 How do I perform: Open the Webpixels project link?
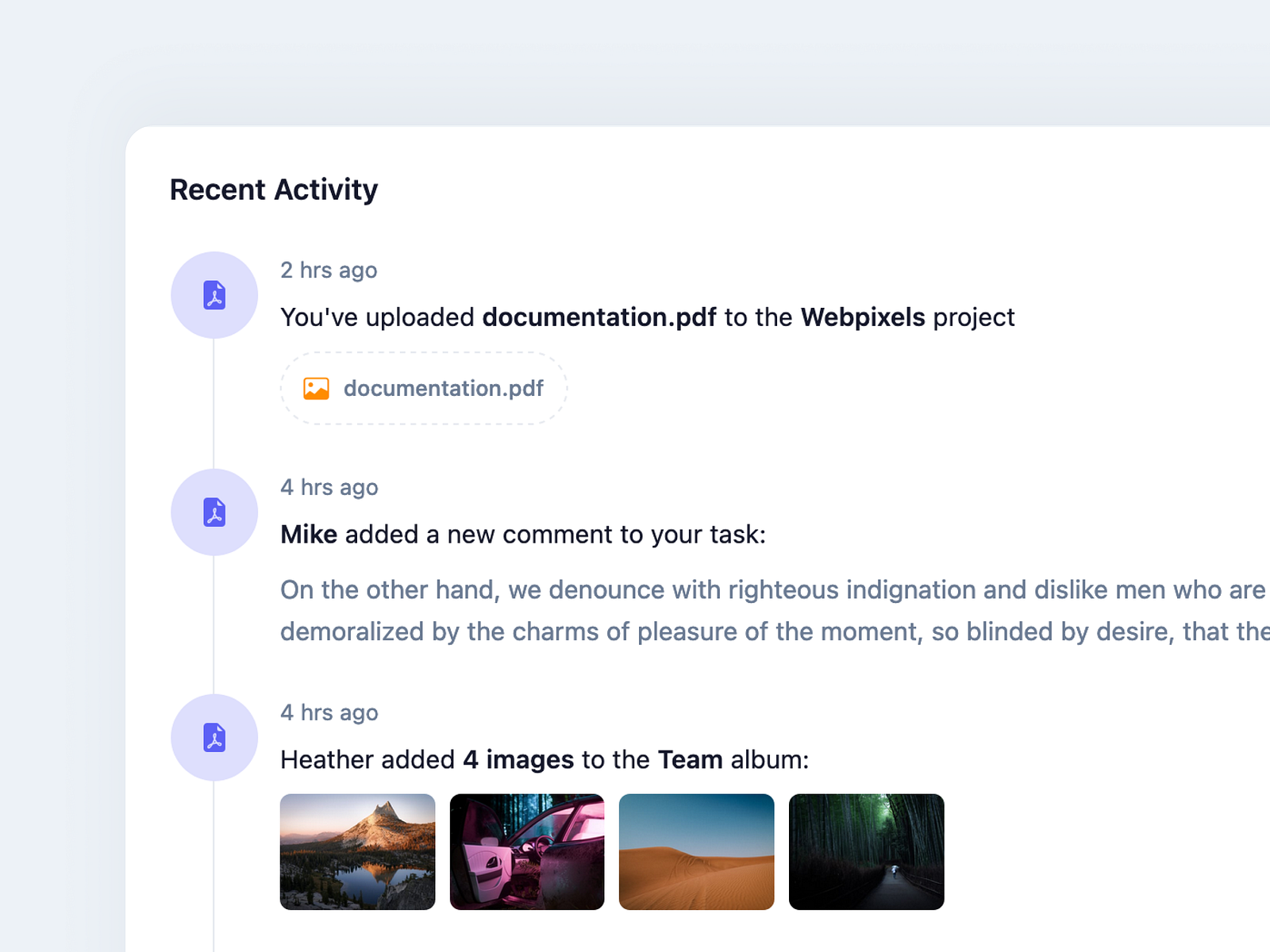(x=863, y=317)
